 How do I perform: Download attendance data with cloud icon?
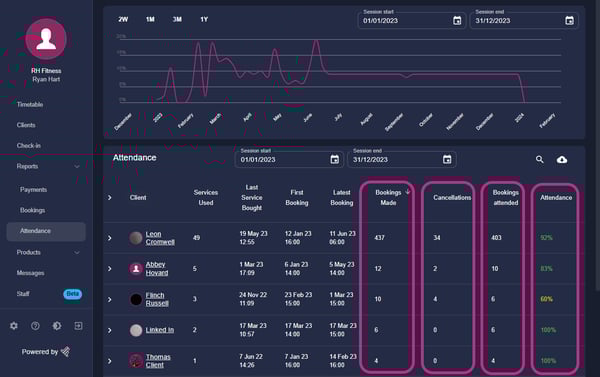(562, 160)
